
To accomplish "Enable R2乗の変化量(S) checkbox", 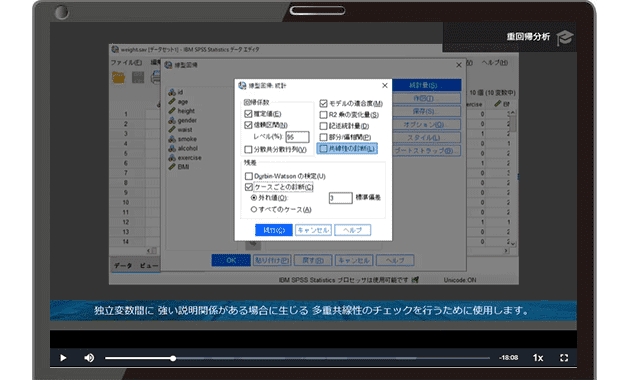I will tap(323, 115).
